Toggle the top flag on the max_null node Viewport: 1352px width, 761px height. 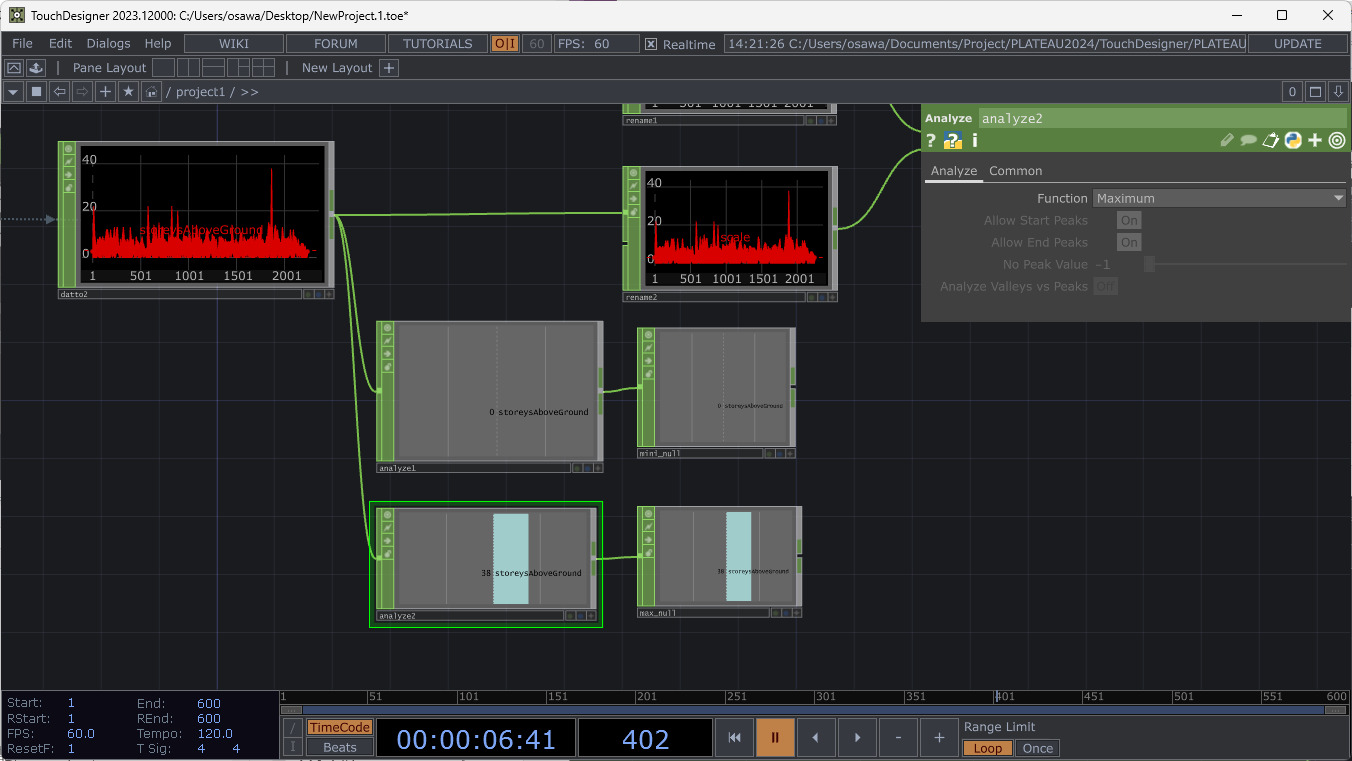click(x=649, y=513)
